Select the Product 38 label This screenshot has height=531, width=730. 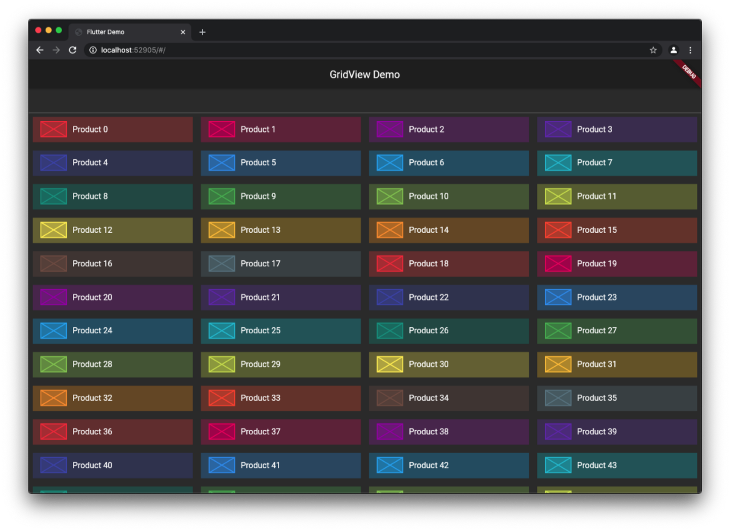pos(429,432)
